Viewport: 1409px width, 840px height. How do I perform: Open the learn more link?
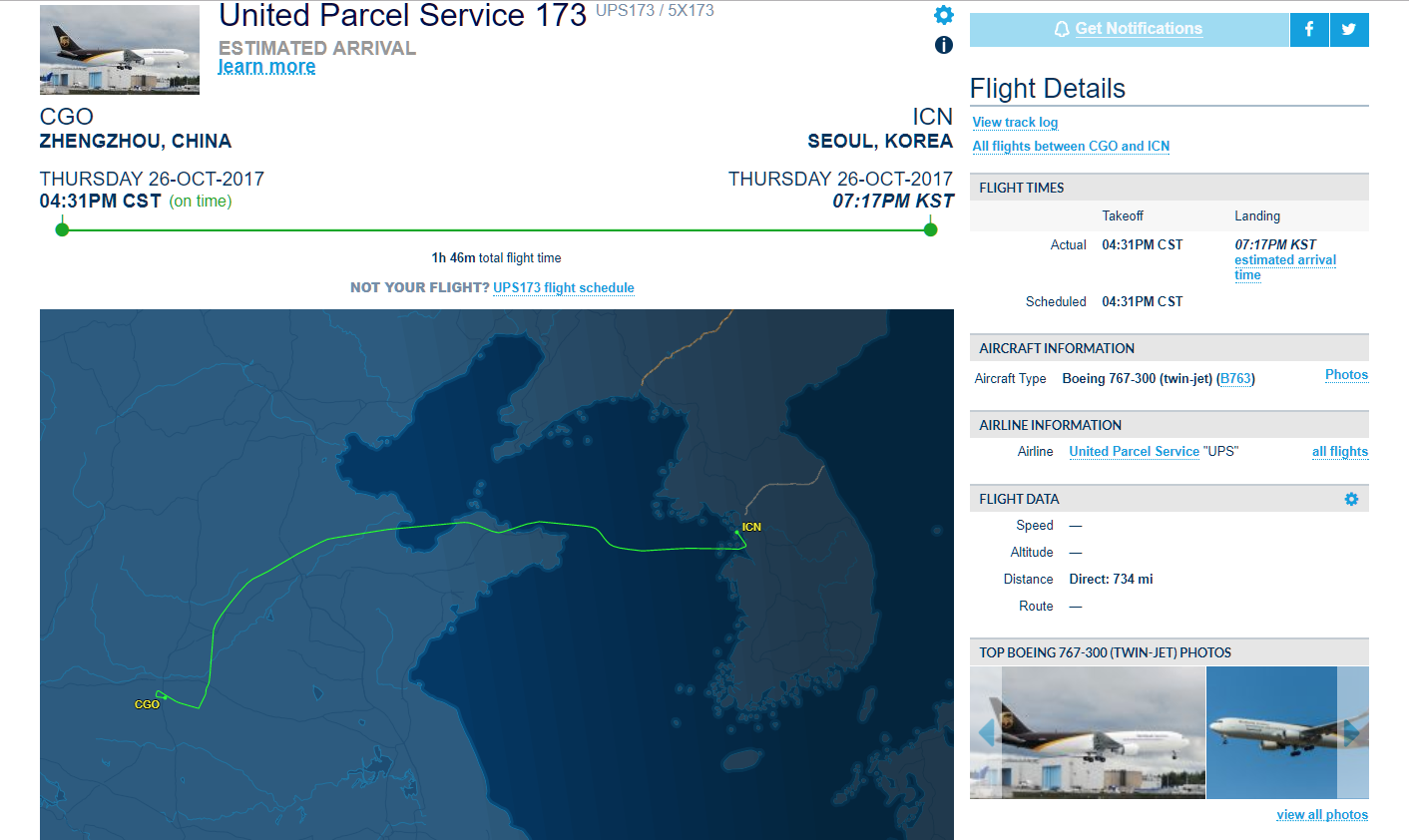(x=266, y=67)
